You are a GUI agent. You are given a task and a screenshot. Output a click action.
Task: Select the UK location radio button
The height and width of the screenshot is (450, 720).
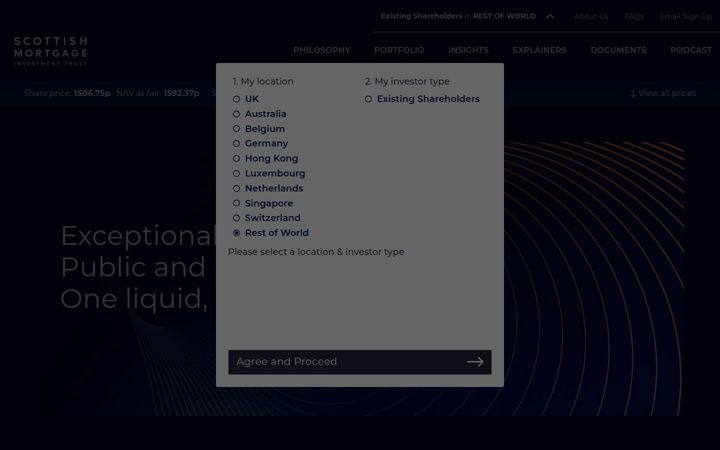point(236,99)
